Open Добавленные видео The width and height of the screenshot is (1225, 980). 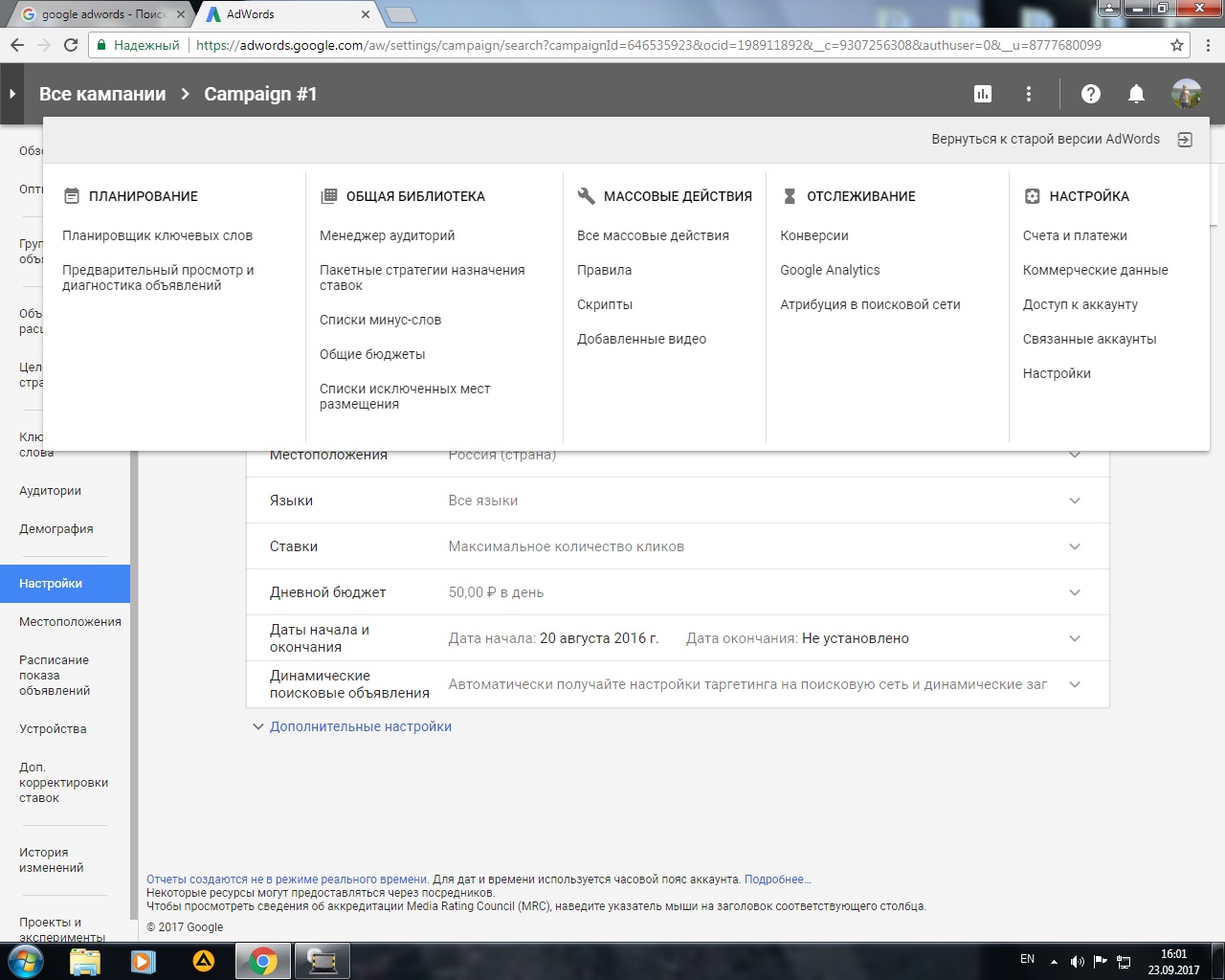tap(641, 339)
